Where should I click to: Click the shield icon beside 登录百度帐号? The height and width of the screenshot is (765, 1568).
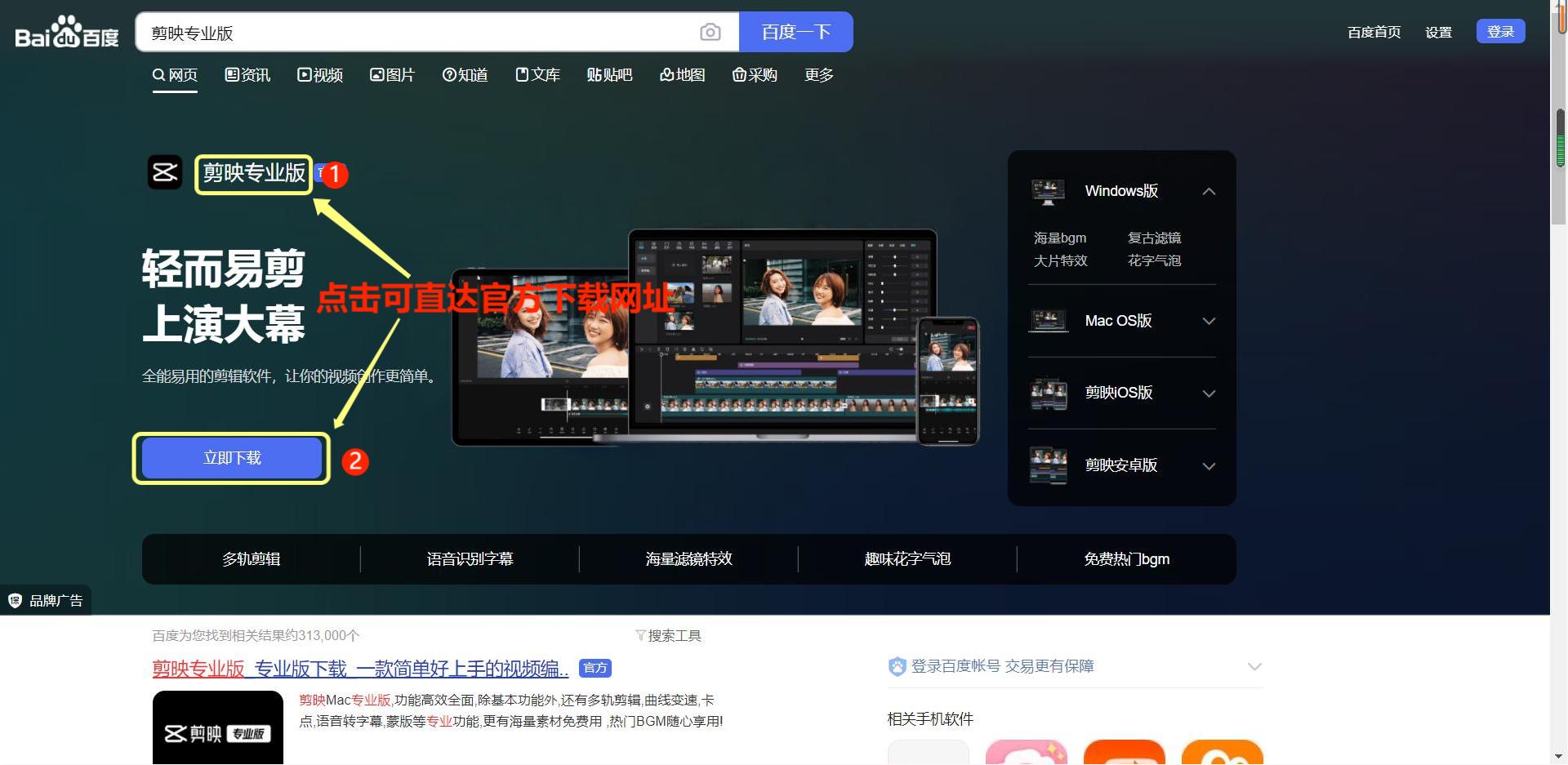897,665
